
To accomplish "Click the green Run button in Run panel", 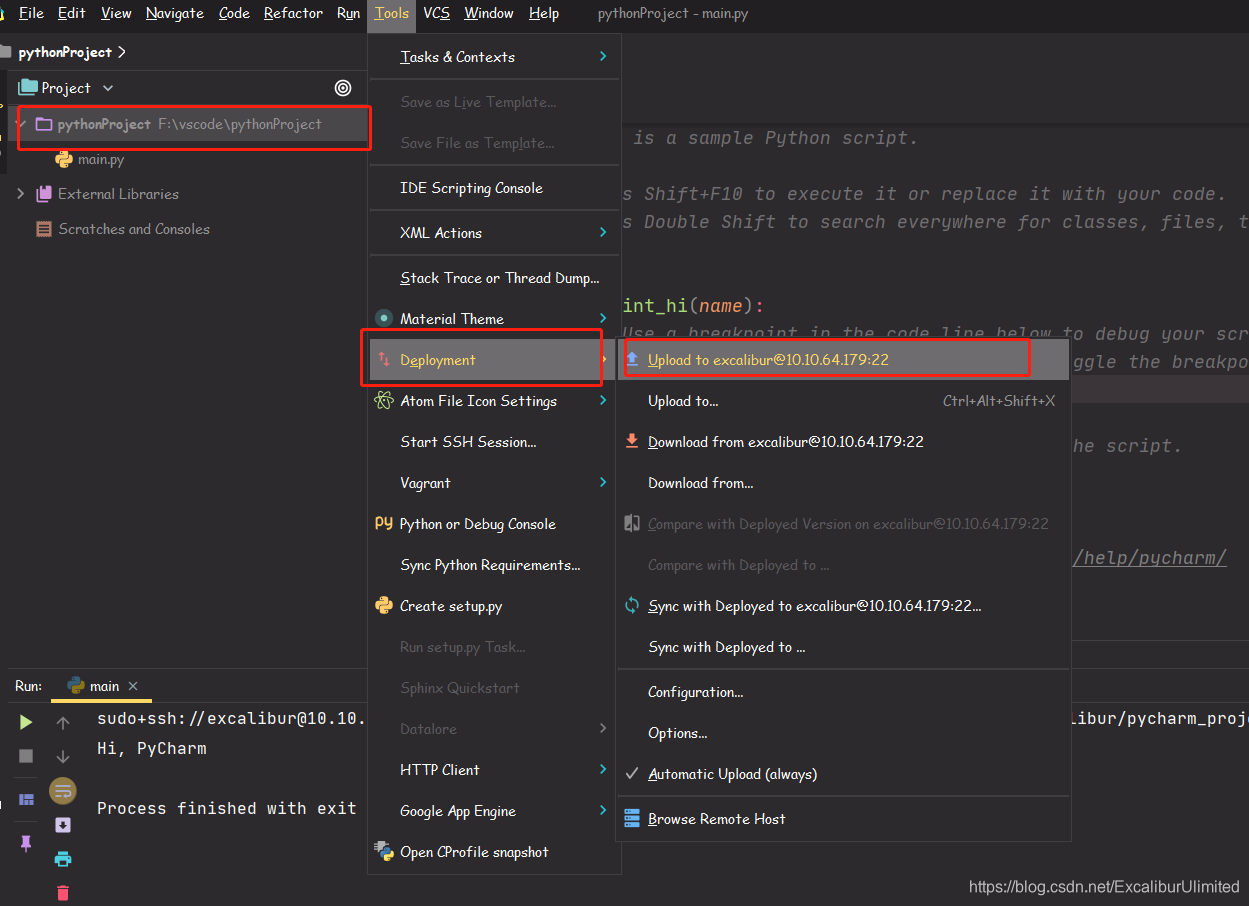I will 26,722.
